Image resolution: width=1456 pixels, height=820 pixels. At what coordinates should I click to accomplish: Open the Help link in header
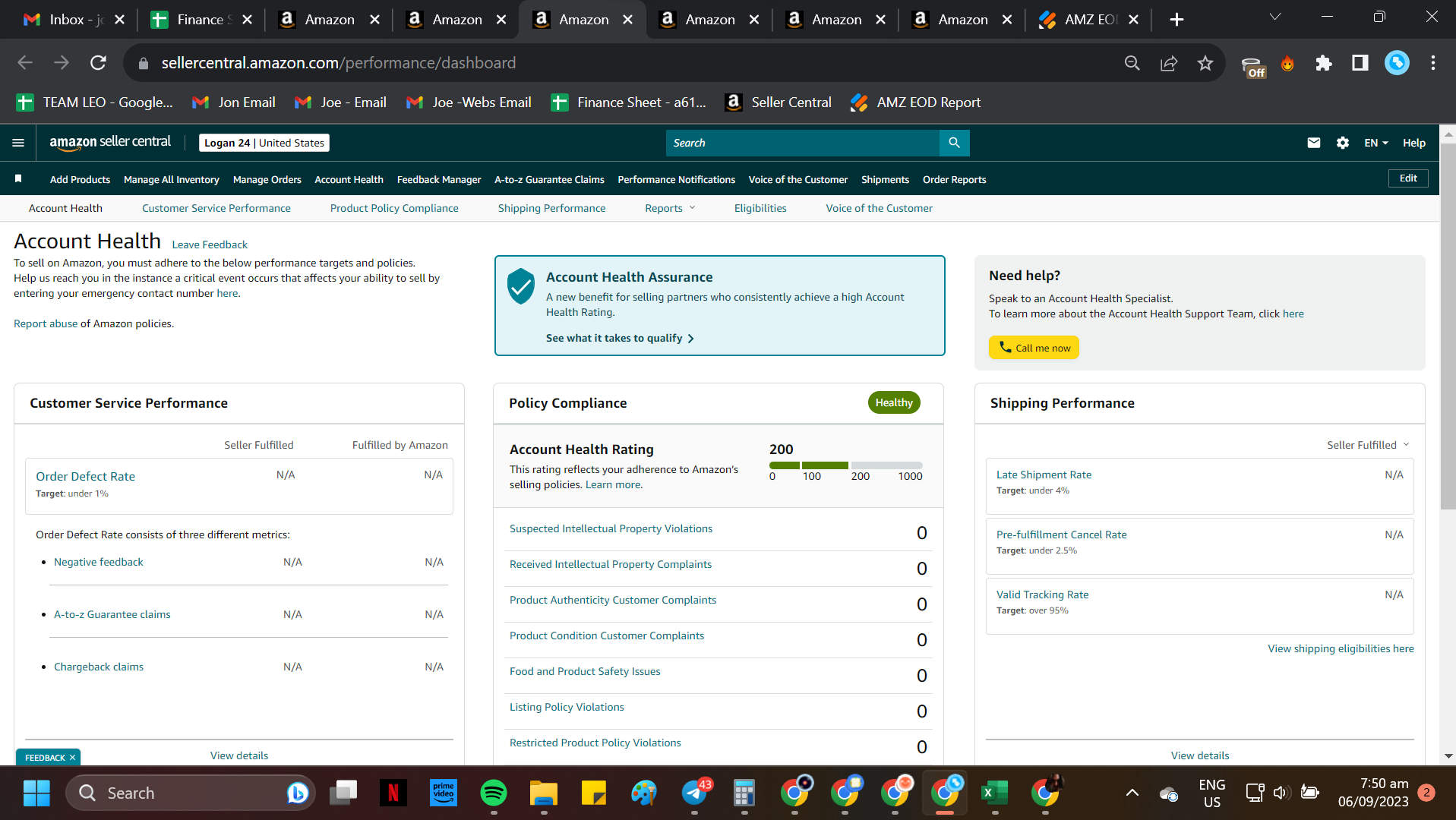coord(1413,143)
